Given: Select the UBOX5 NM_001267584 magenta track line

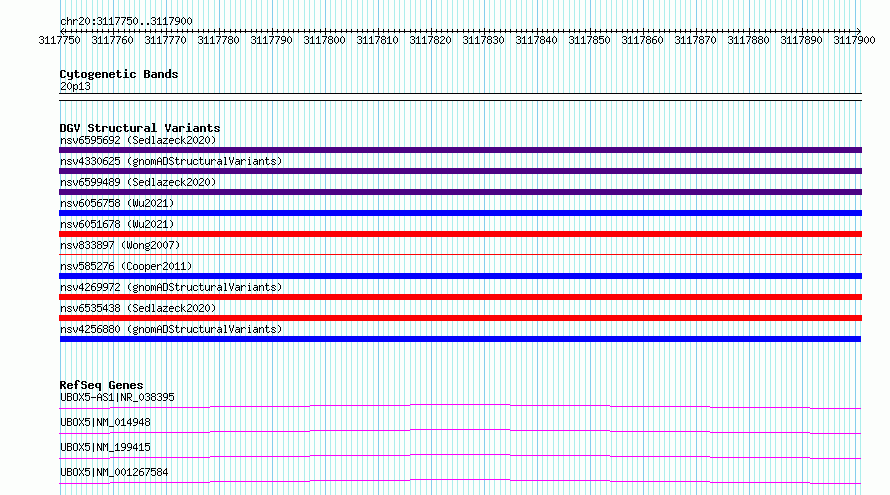Looking at the screenshot, I should coord(460,481).
